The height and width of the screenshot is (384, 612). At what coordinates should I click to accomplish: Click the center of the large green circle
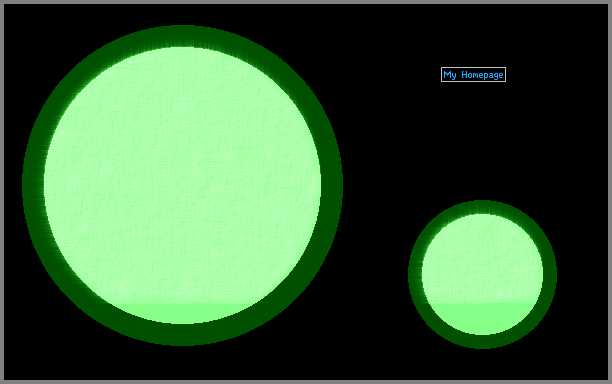182,185
